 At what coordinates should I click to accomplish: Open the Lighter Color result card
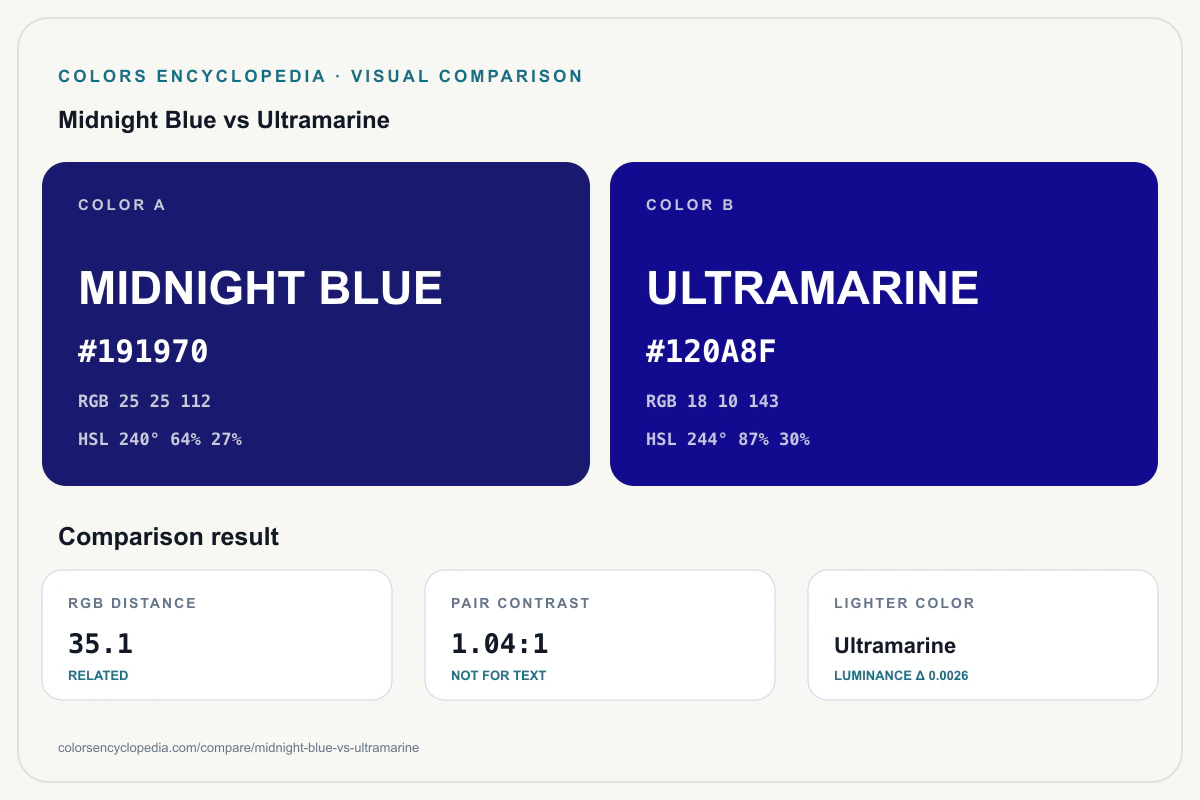point(983,635)
